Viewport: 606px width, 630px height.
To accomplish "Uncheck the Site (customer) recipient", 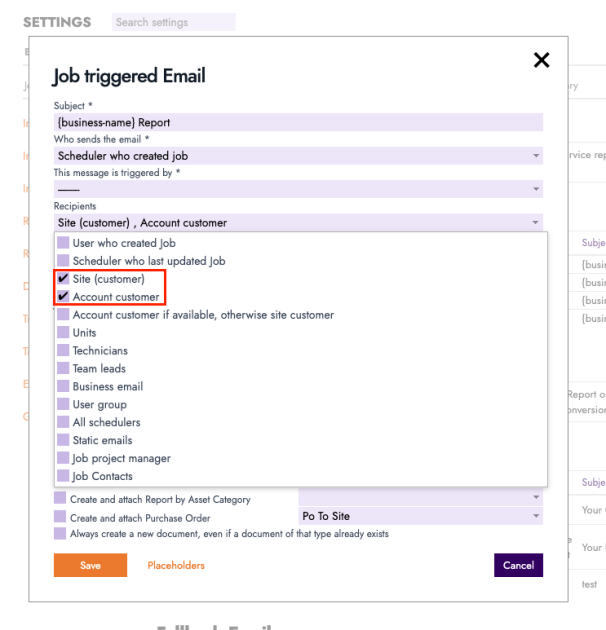I will click(x=64, y=279).
